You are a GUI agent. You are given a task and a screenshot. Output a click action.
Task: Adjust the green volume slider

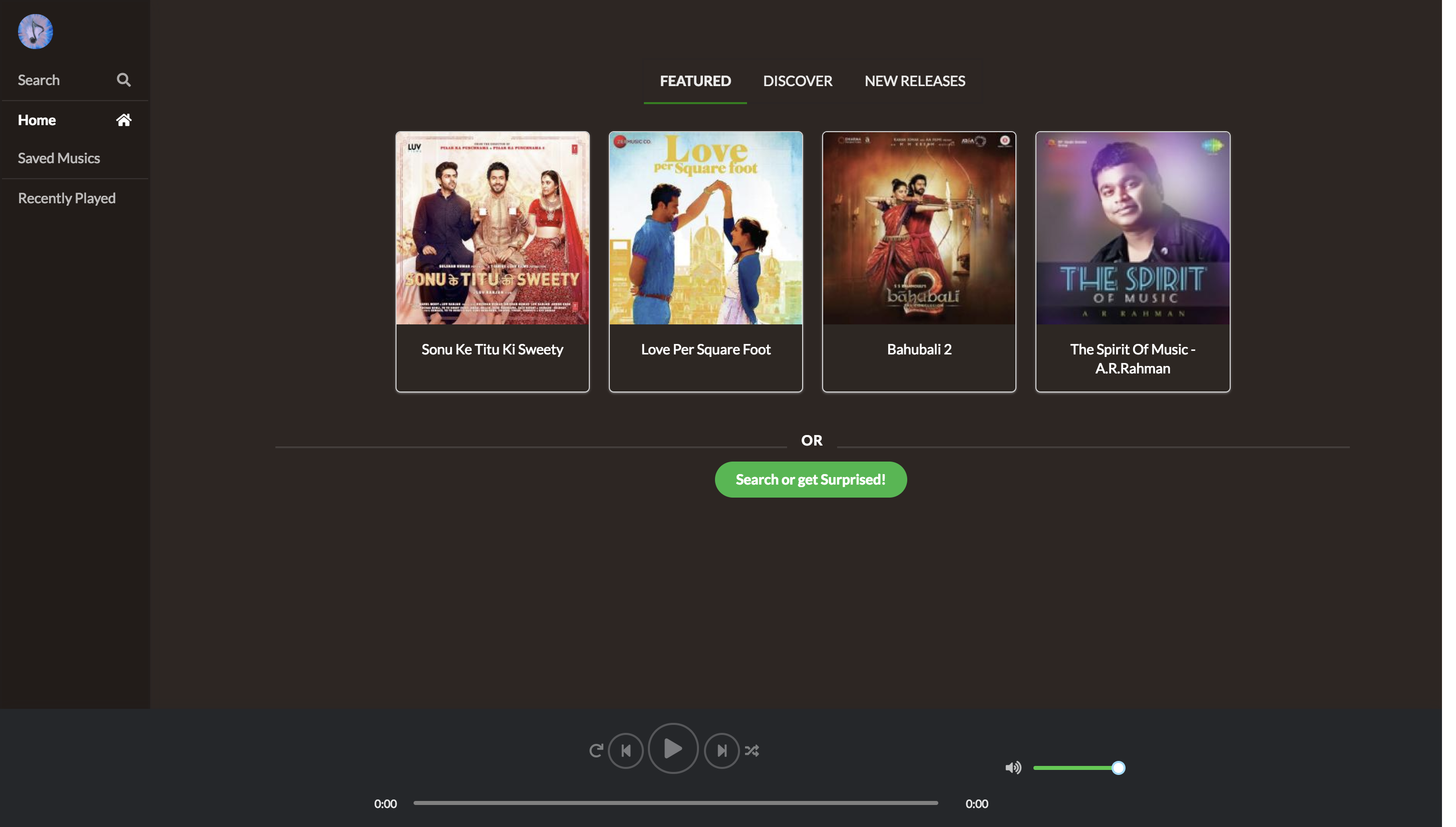[x=1079, y=768]
